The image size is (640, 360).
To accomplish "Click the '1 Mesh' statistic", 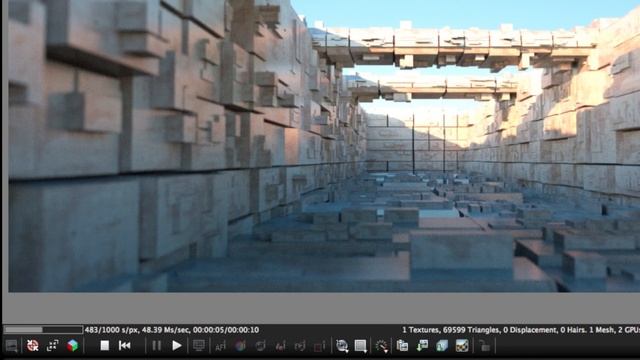I will [x=602, y=330].
